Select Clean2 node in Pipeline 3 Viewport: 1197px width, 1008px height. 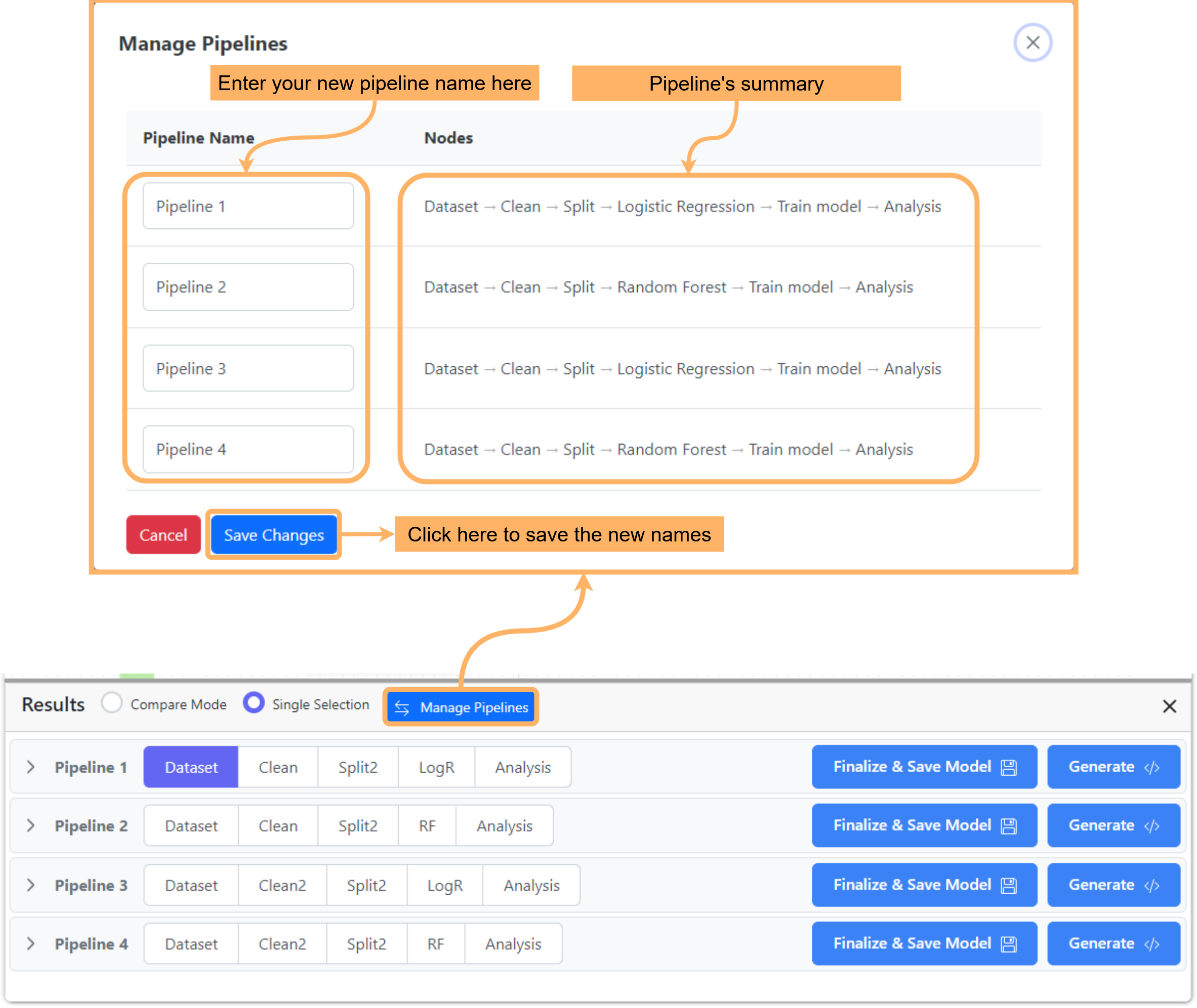click(282, 886)
